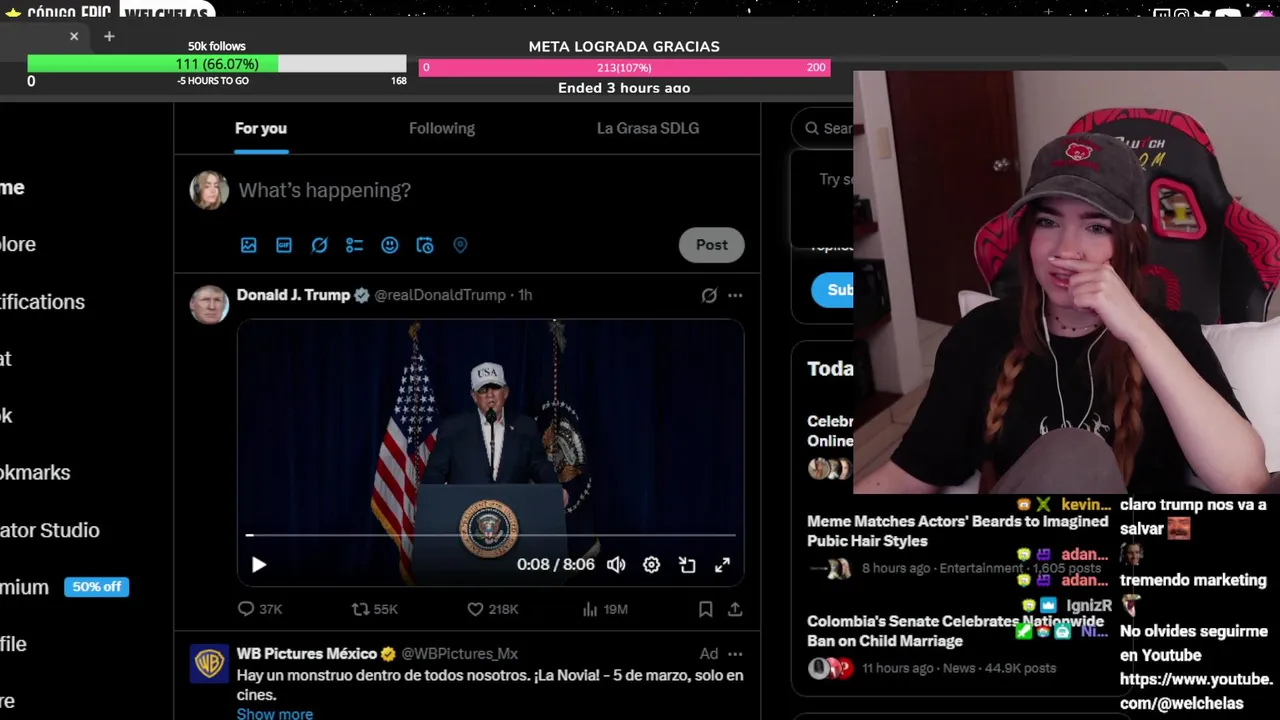The width and height of the screenshot is (1280, 720).
Task: Close the current browser tab
Action: pyautogui.click(x=74, y=36)
